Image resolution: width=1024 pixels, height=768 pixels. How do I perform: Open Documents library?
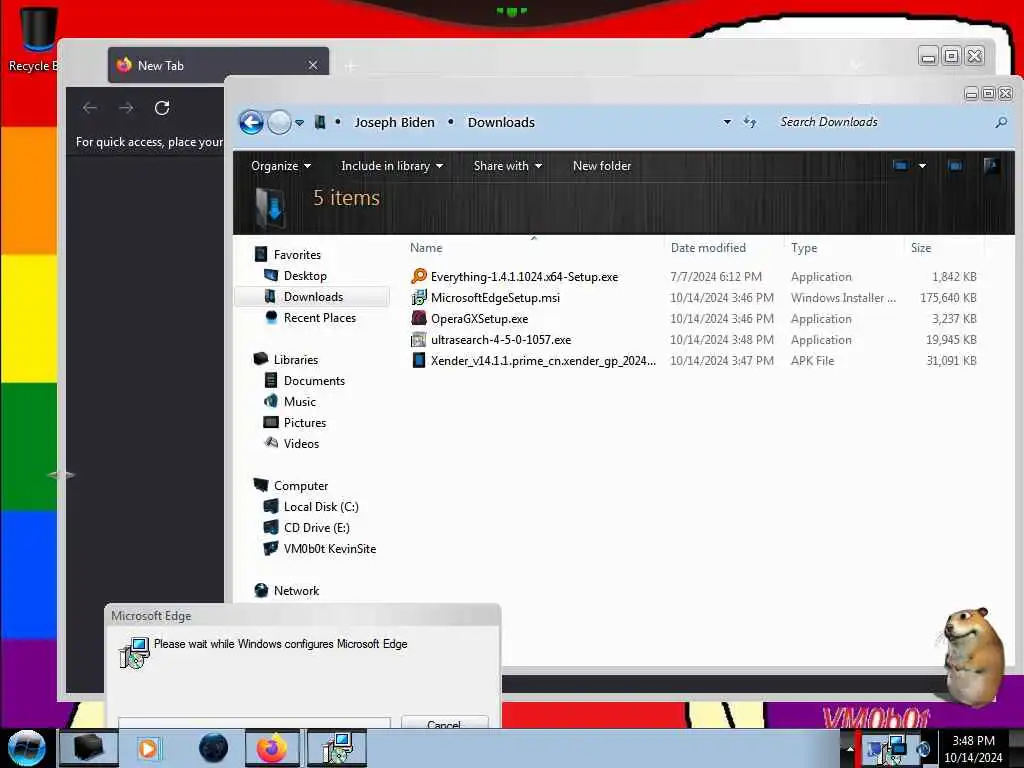click(x=314, y=381)
